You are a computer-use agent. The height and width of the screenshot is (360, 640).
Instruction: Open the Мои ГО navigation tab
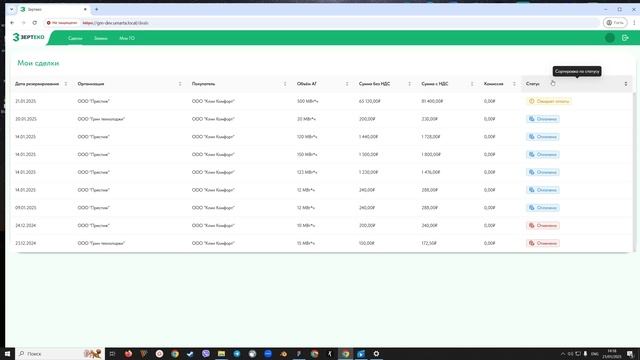coord(127,38)
